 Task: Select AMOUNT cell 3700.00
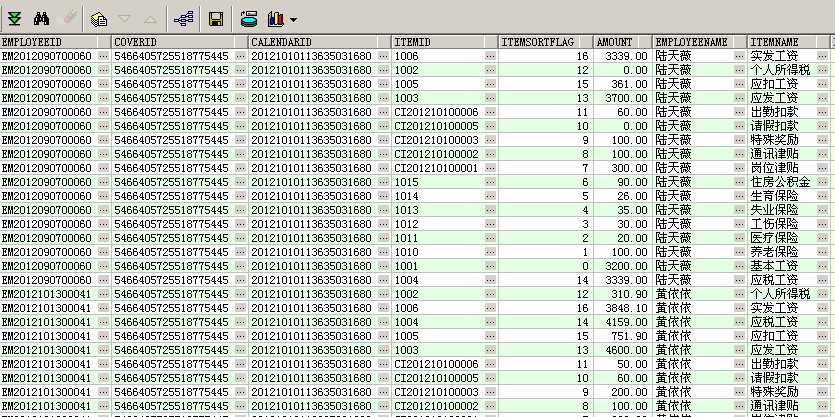623,98
